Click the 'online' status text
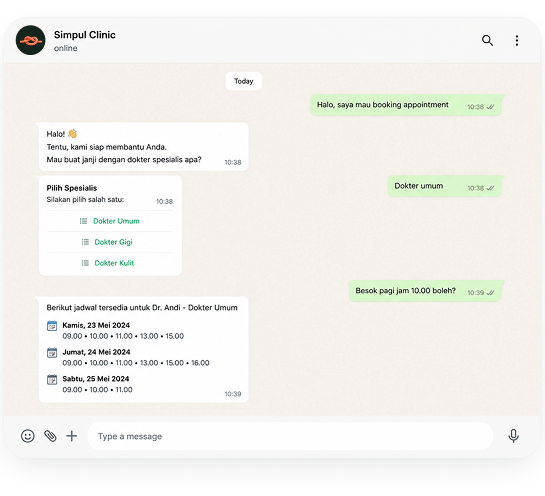The height and width of the screenshot is (496, 545). click(65, 48)
